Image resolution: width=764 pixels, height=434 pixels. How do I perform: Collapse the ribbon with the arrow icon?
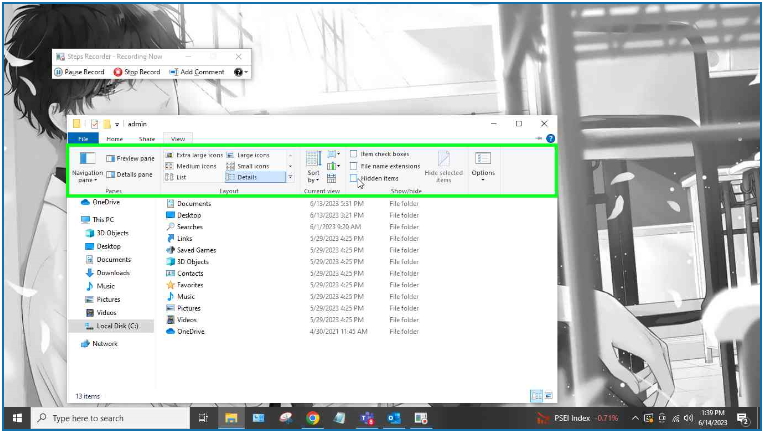pyautogui.click(x=538, y=138)
